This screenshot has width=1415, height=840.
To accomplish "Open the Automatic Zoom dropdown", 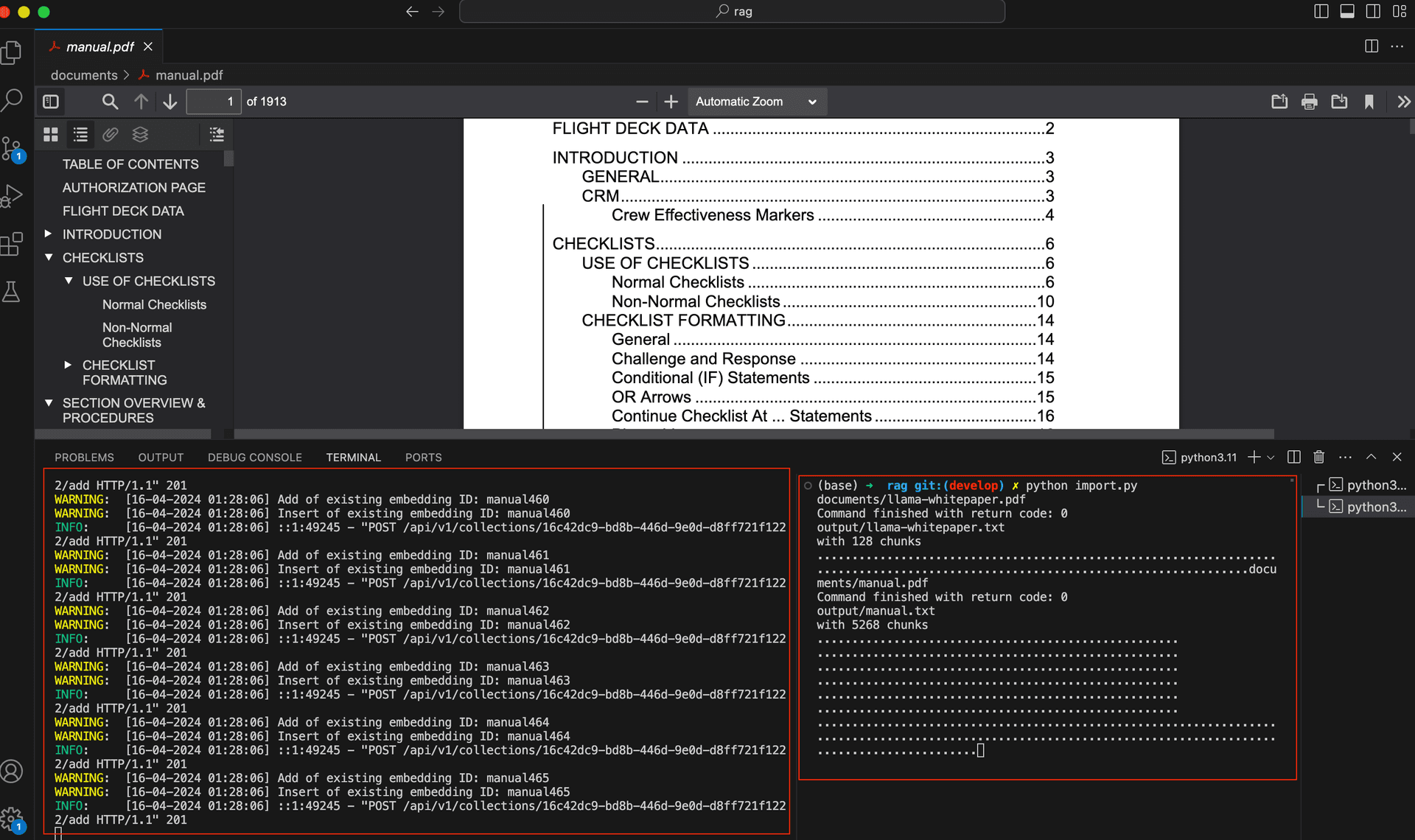I will (x=757, y=102).
